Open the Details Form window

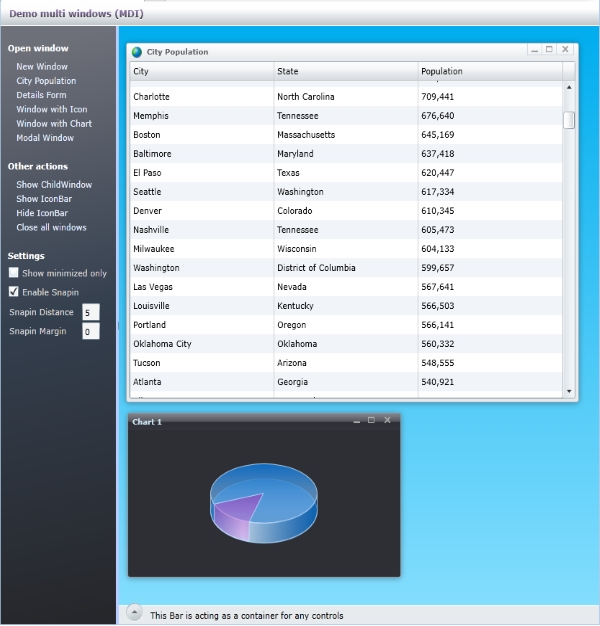[x=42, y=95]
